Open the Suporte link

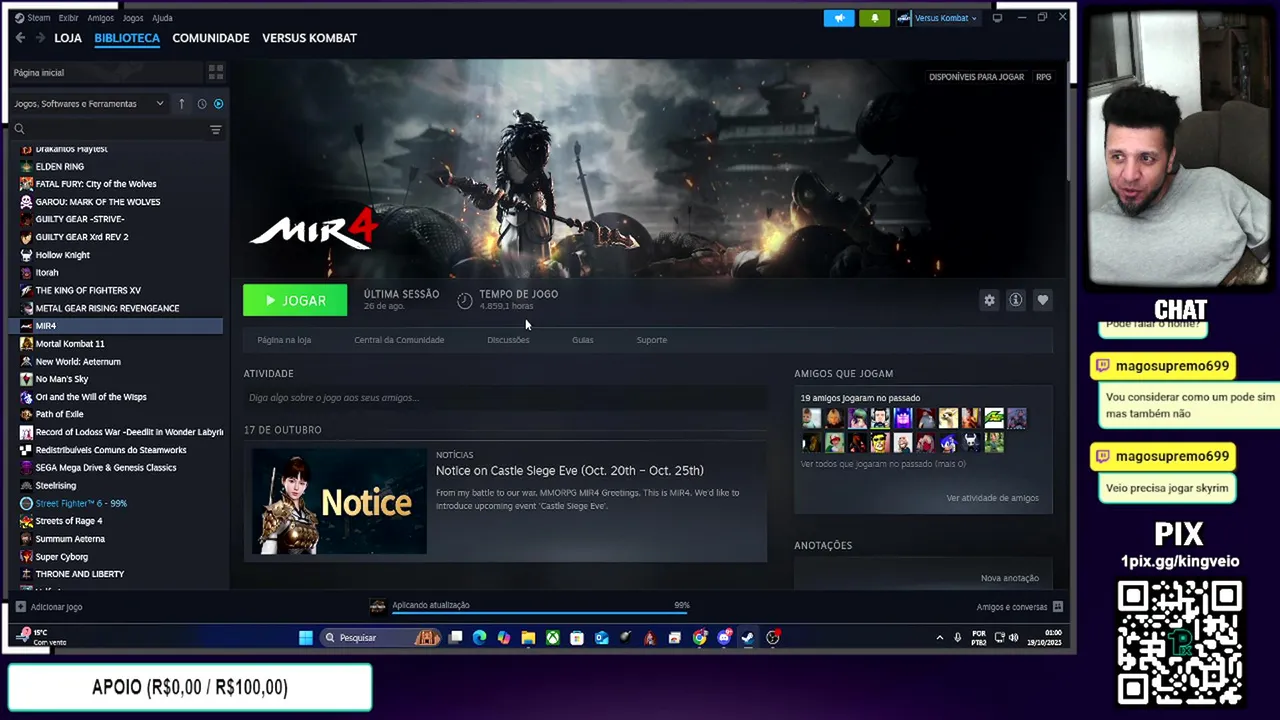click(651, 340)
